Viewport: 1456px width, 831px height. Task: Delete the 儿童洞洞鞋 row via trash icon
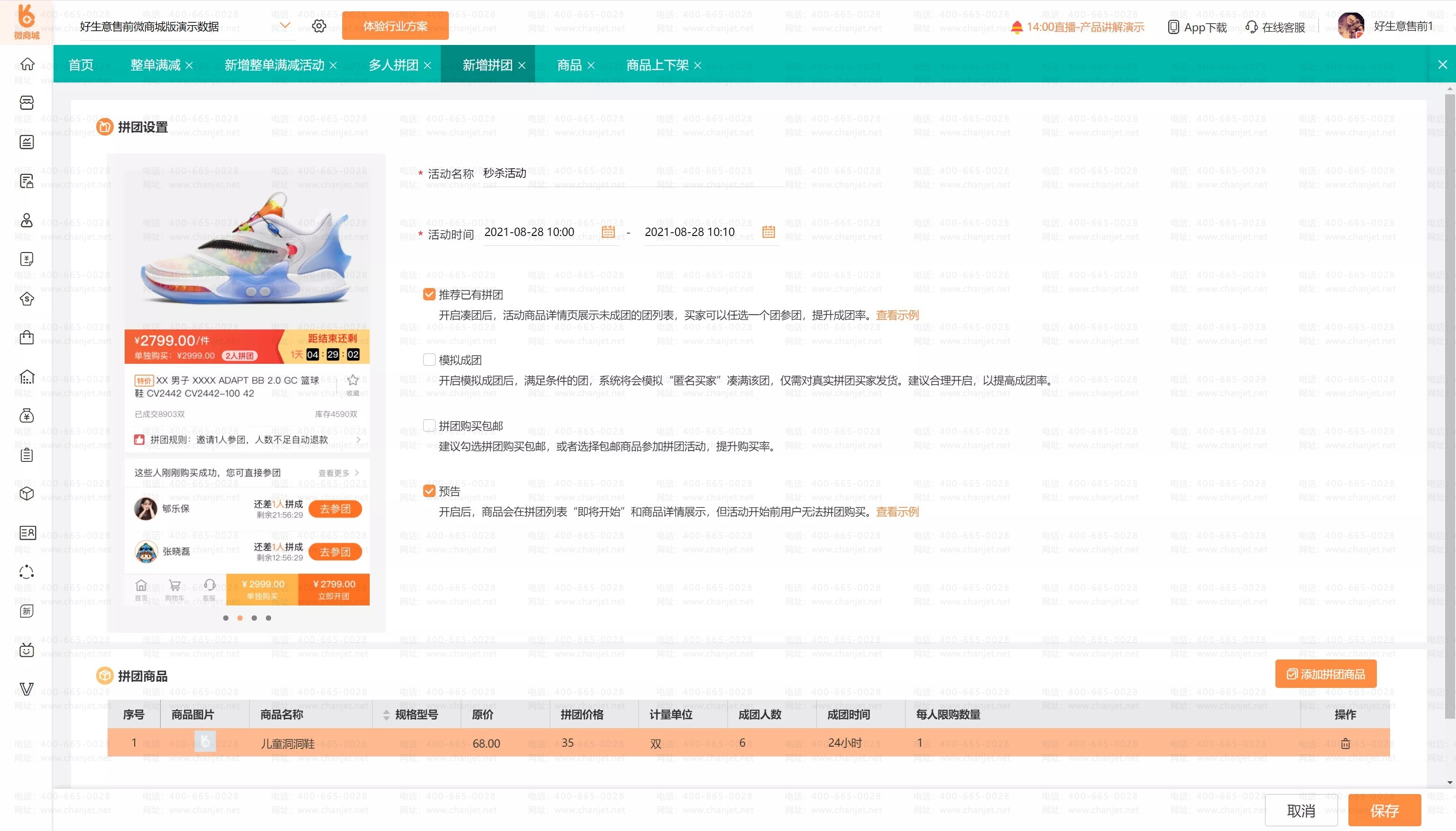1345,743
